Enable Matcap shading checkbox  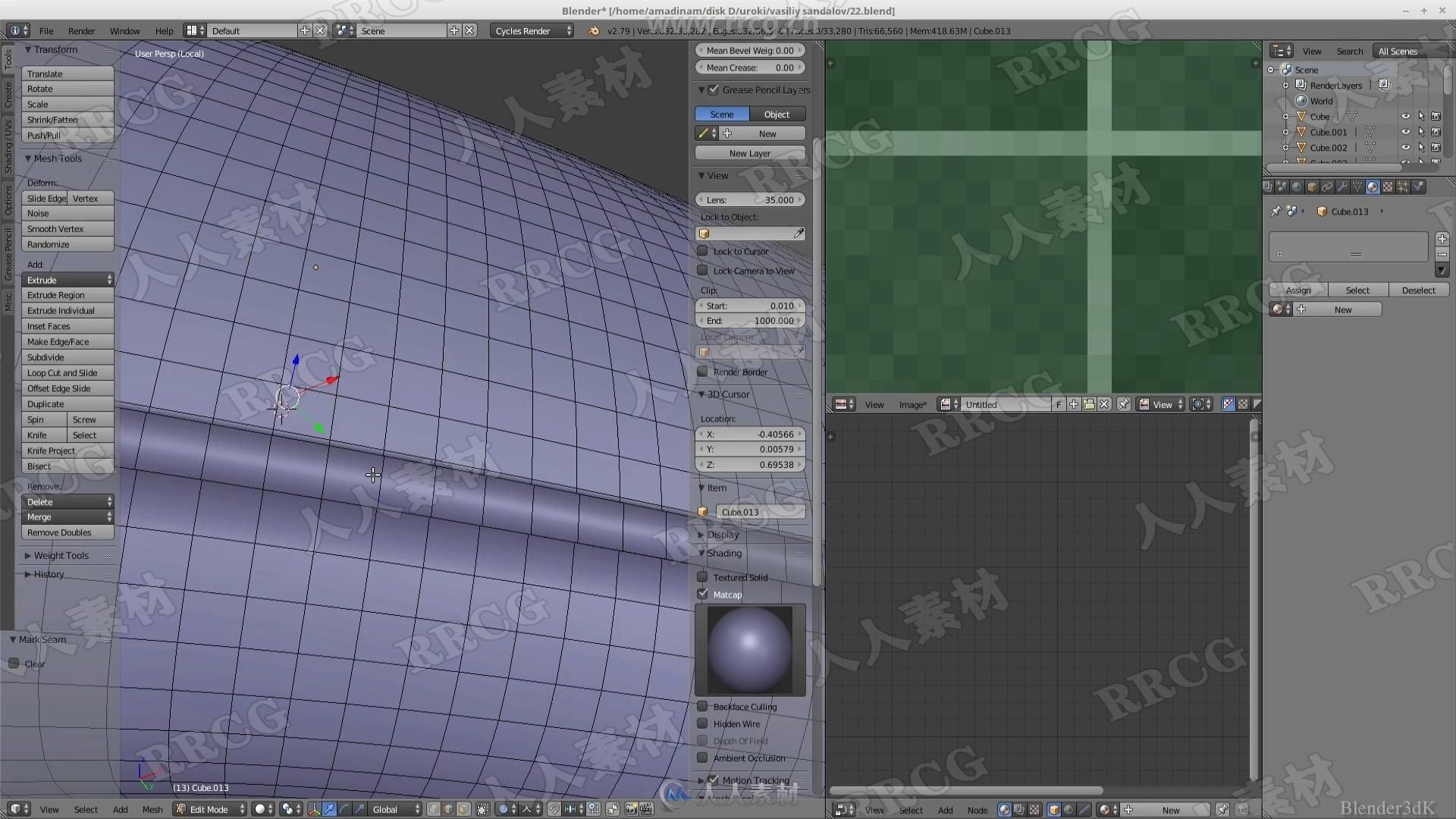(702, 594)
